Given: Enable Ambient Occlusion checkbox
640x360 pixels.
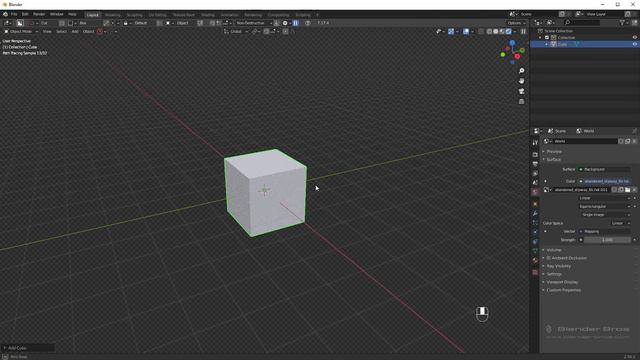Looking at the screenshot, I should 549,258.
